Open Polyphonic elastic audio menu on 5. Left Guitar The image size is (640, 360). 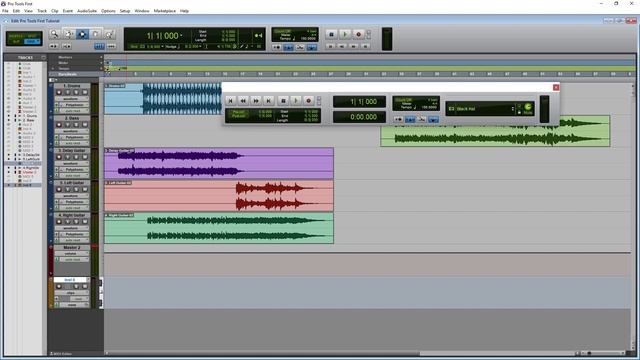[x=74, y=202]
